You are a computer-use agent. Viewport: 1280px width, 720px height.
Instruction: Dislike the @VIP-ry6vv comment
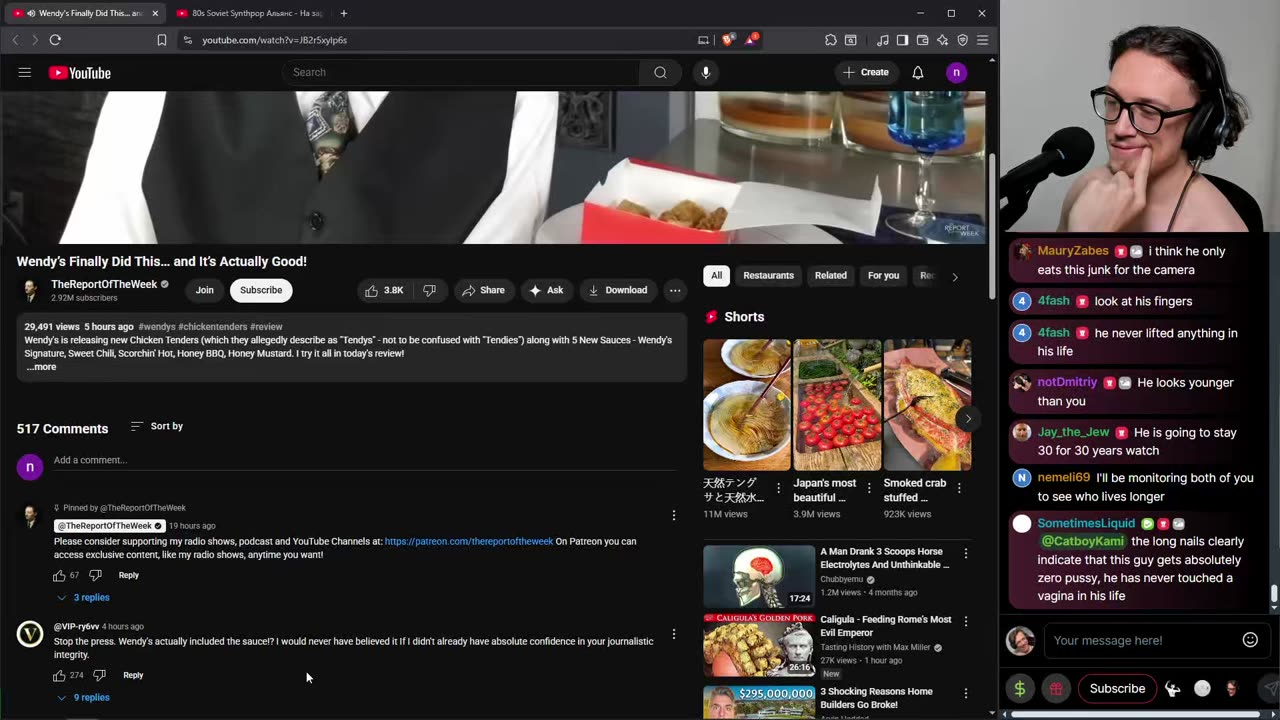[x=99, y=675]
